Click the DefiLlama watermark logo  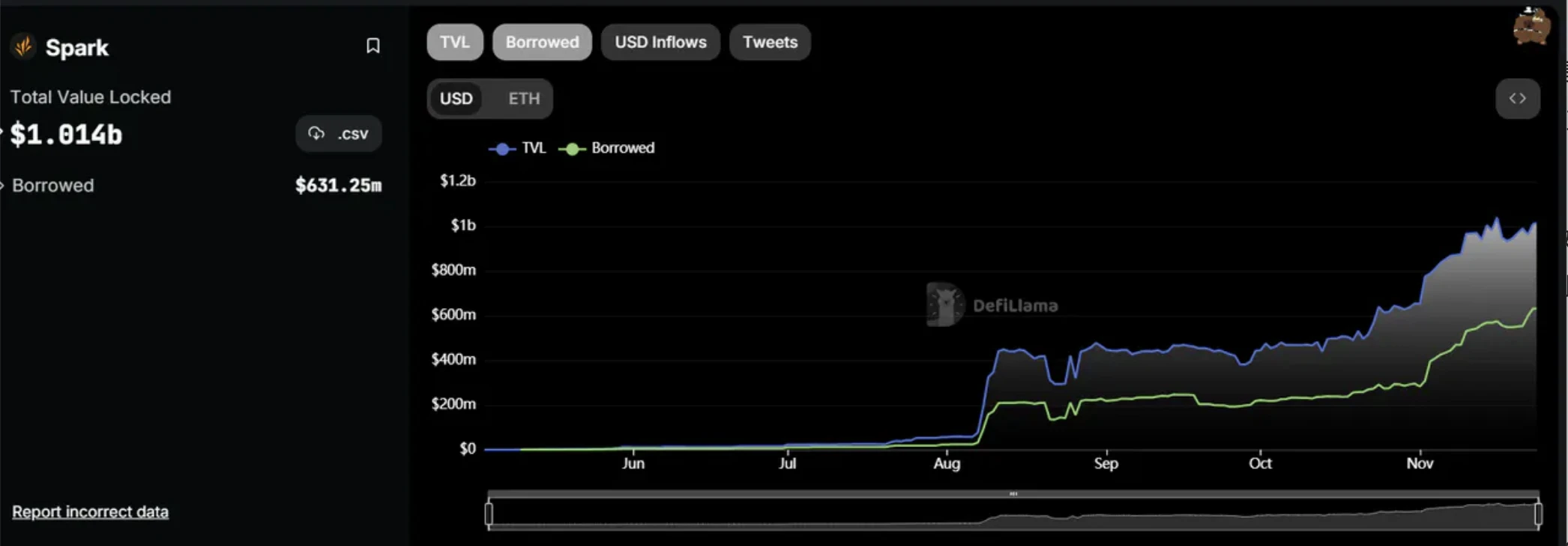pos(944,304)
